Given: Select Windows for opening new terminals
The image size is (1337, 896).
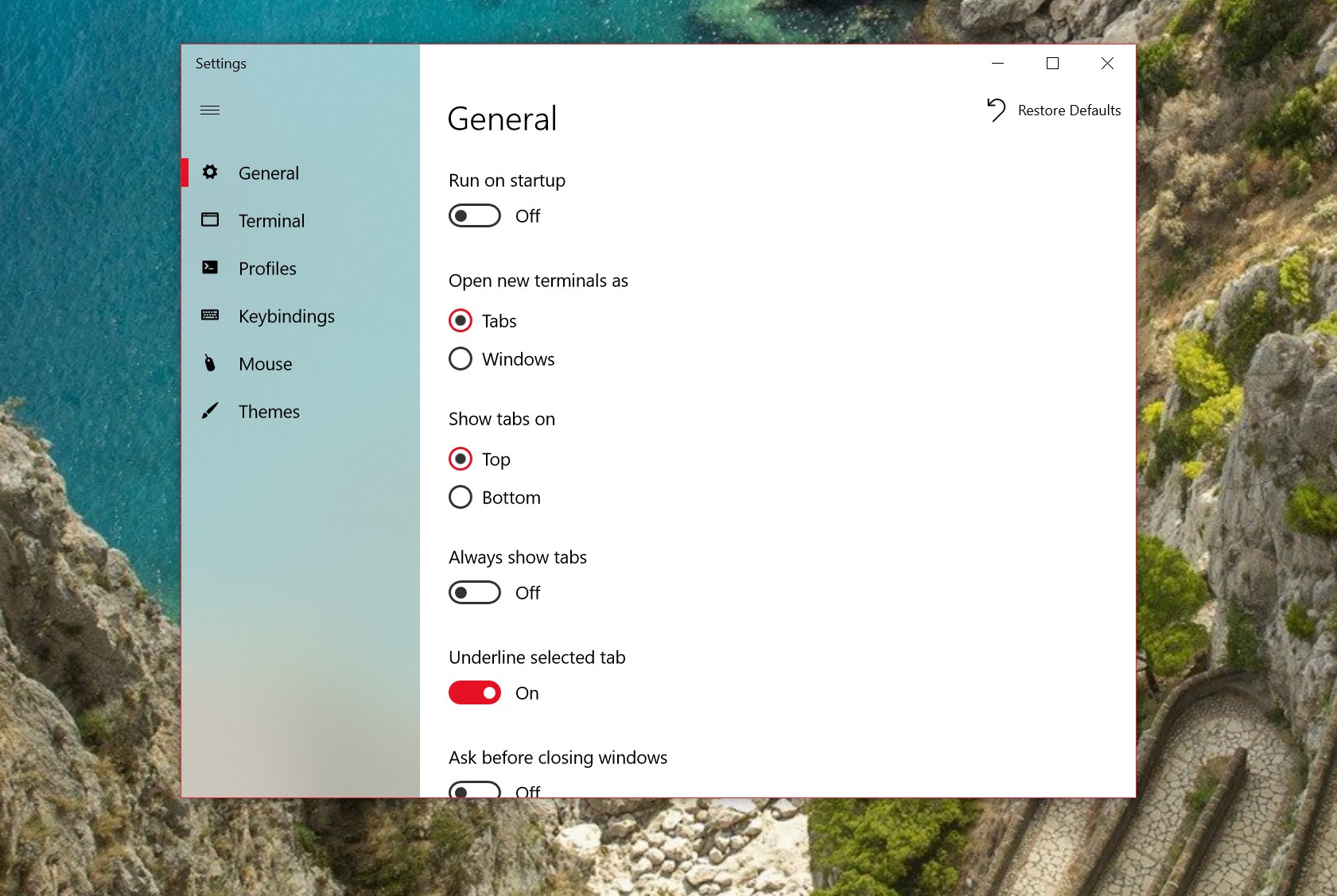Looking at the screenshot, I should (460, 359).
